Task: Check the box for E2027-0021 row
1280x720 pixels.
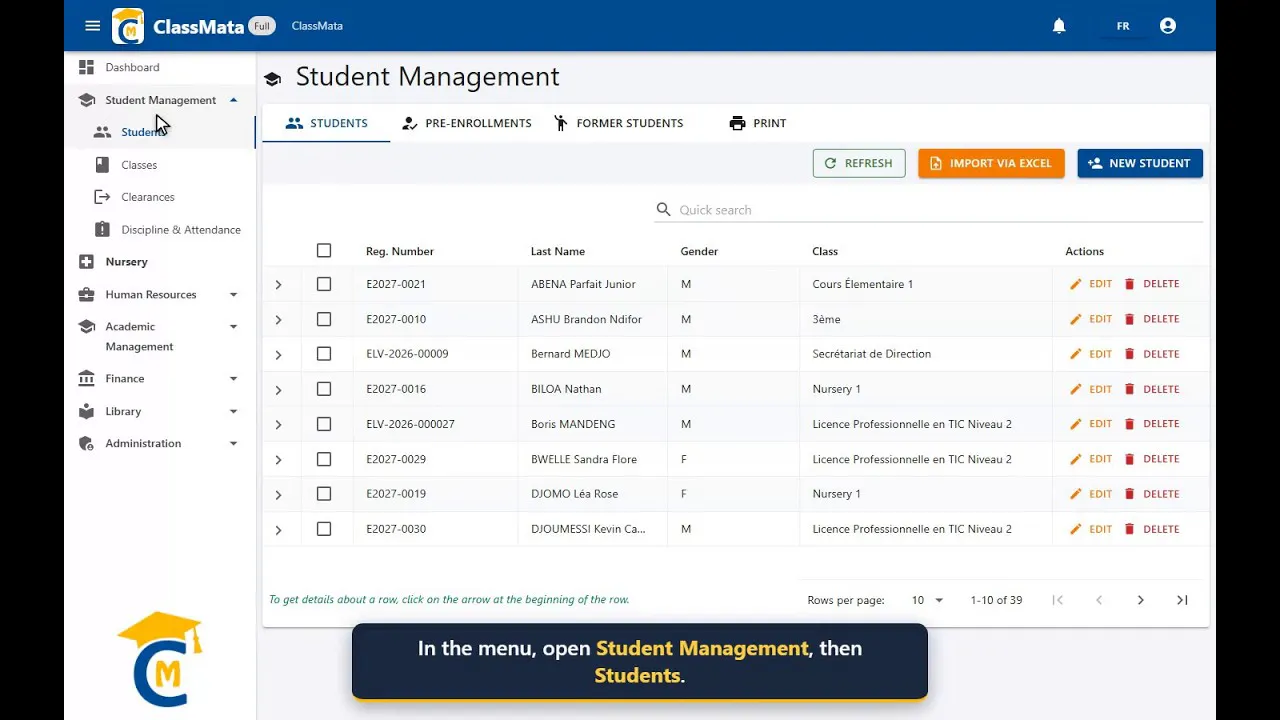Action: (324, 284)
